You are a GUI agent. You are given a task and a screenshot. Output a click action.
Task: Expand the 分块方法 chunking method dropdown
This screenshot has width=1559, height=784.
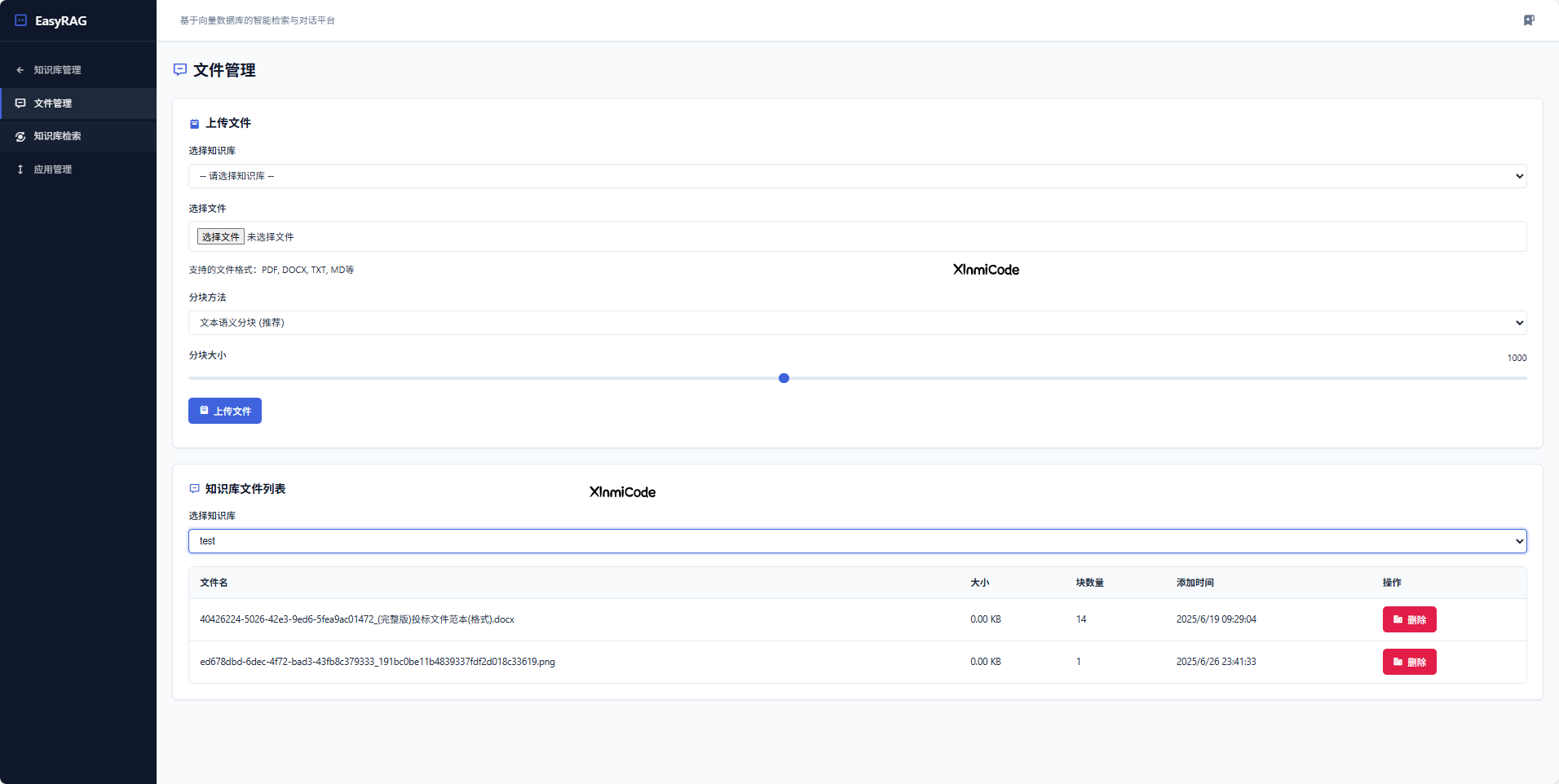857,323
